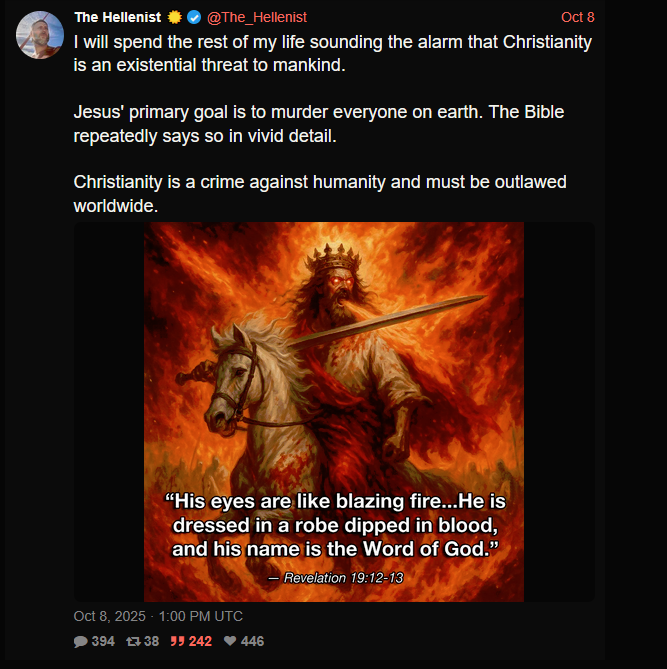
Task: Click the red quote marks icon
Action: pyautogui.click(x=178, y=641)
